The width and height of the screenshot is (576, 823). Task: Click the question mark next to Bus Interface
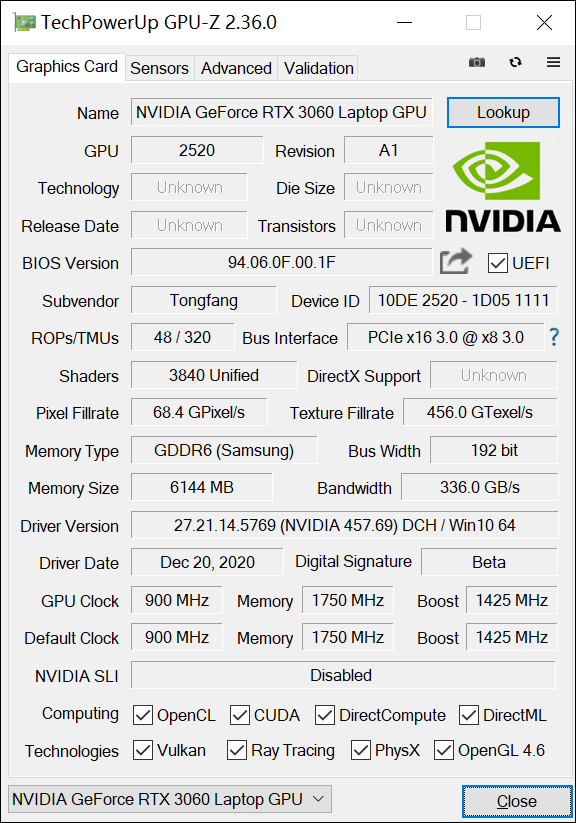pyautogui.click(x=554, y=338)
